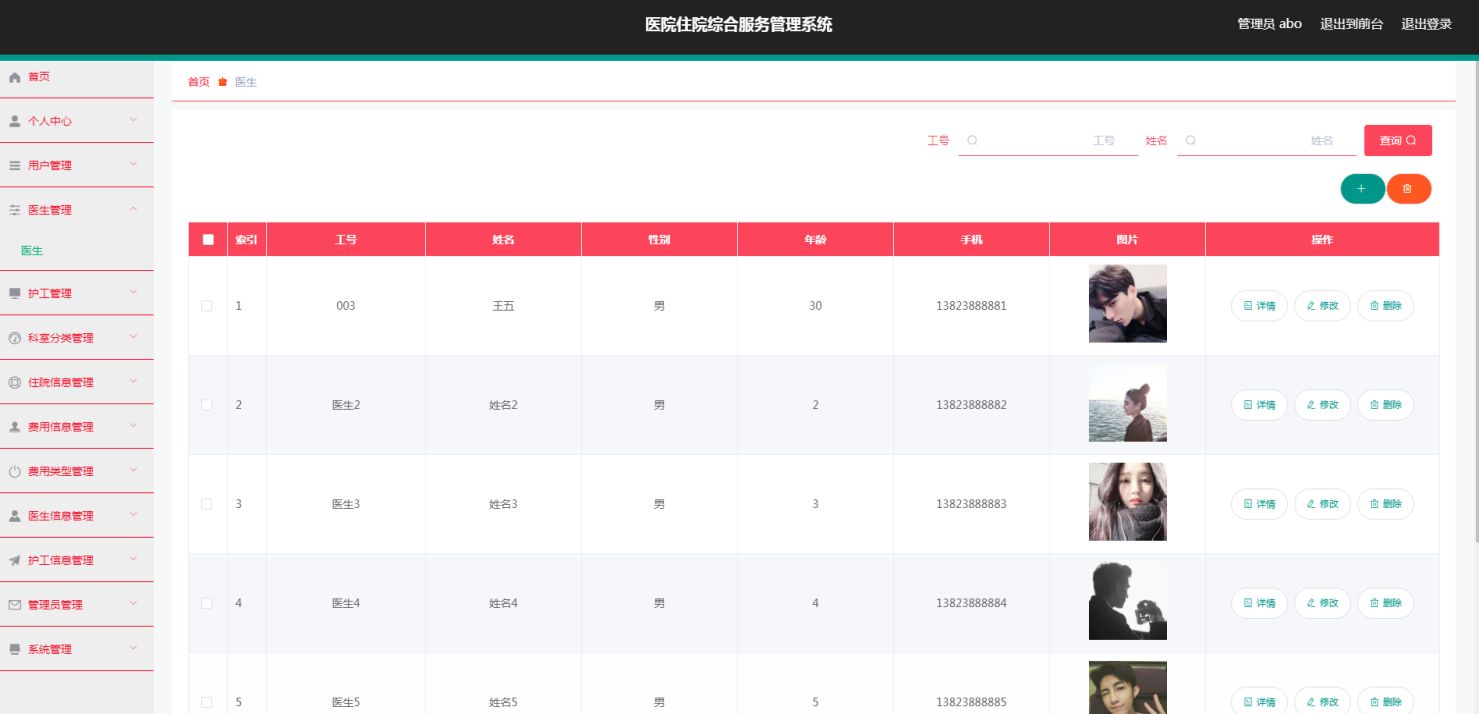The height and width of the screenshot is (714, 1479).
Task: Click the 工号 search input field
Action: (x=1047, y=141)
